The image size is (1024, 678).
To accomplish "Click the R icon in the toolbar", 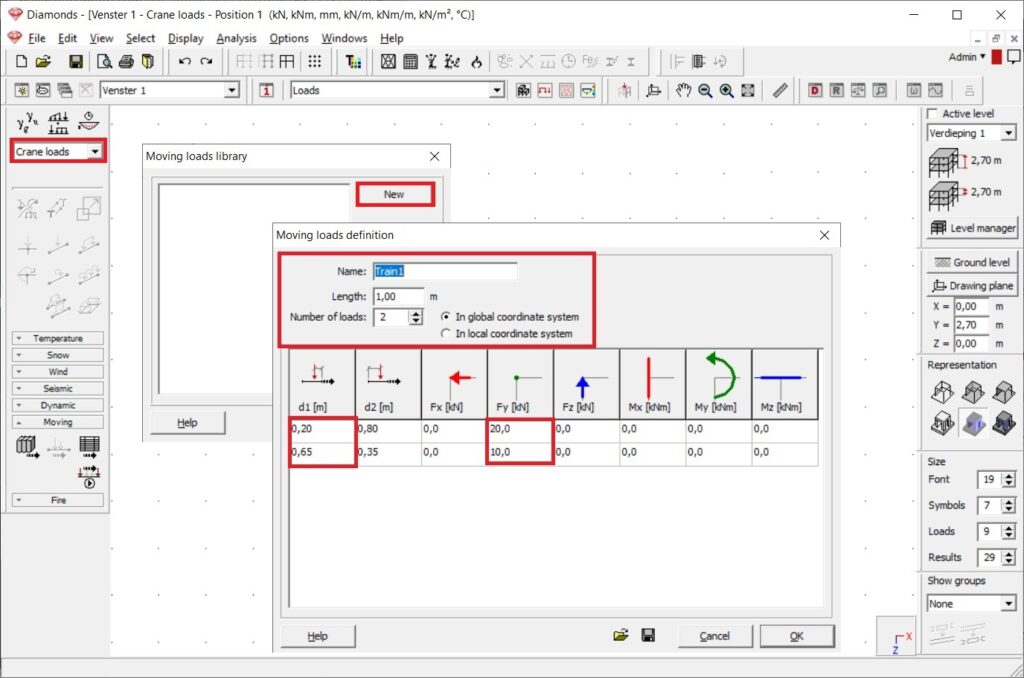I will [x=837, y=90].
